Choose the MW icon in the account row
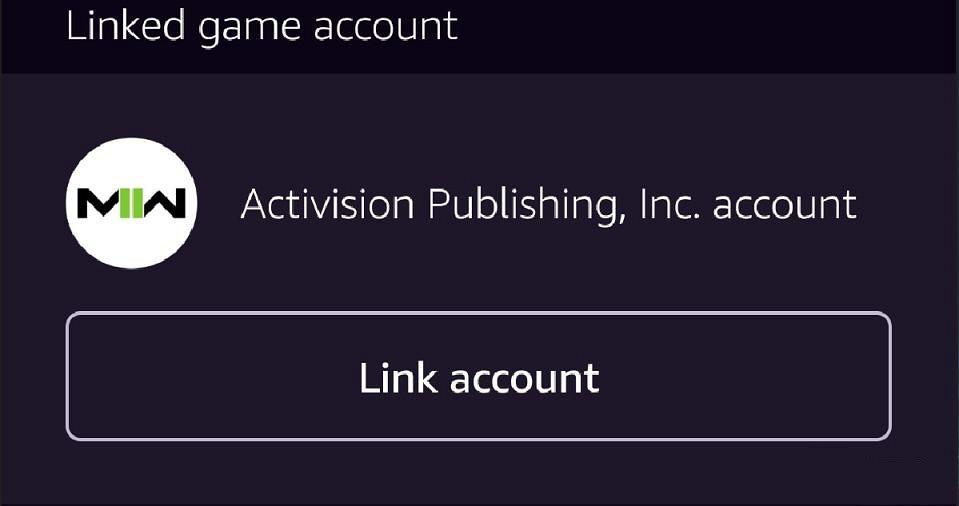Viewport: 959px width, 506px height. click(131, 204)
